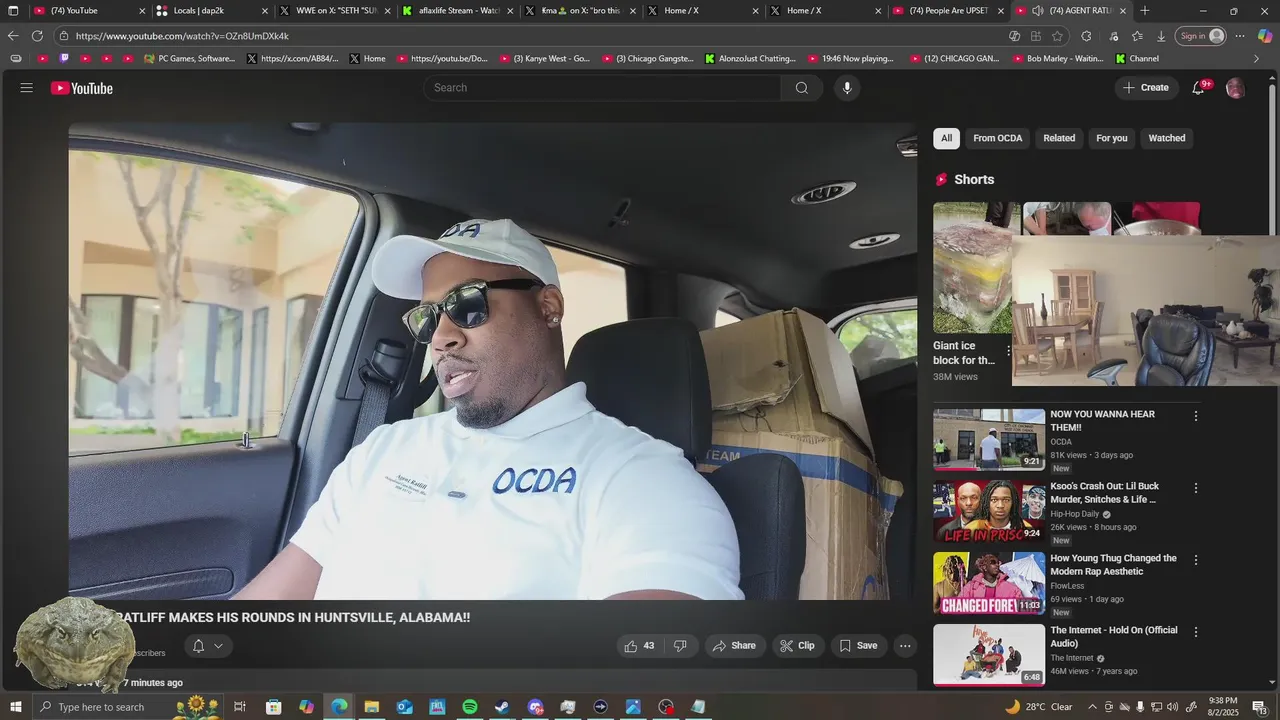Open Kanye West bookmark
1280x720 pixels.
[544, 58]
